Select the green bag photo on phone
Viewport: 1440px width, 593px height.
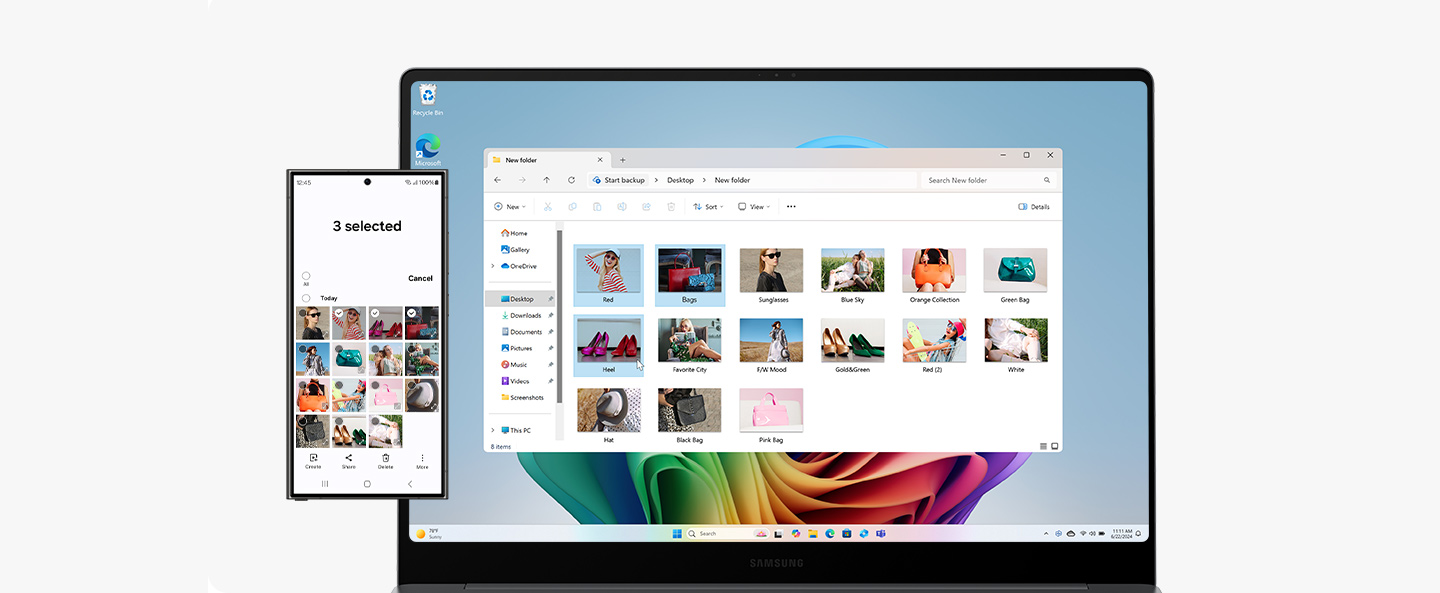349,360
